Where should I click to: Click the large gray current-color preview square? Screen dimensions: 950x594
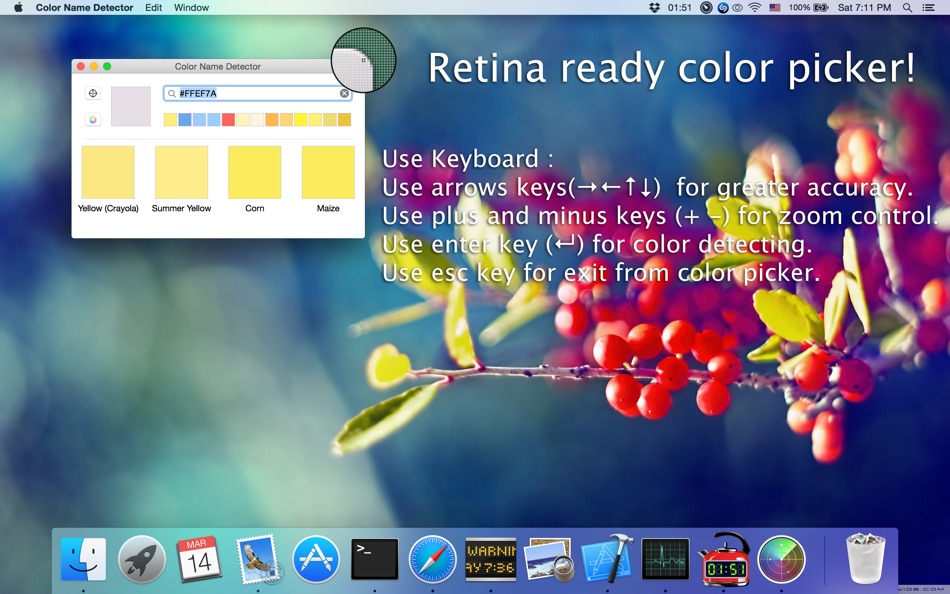pos(131,106)
